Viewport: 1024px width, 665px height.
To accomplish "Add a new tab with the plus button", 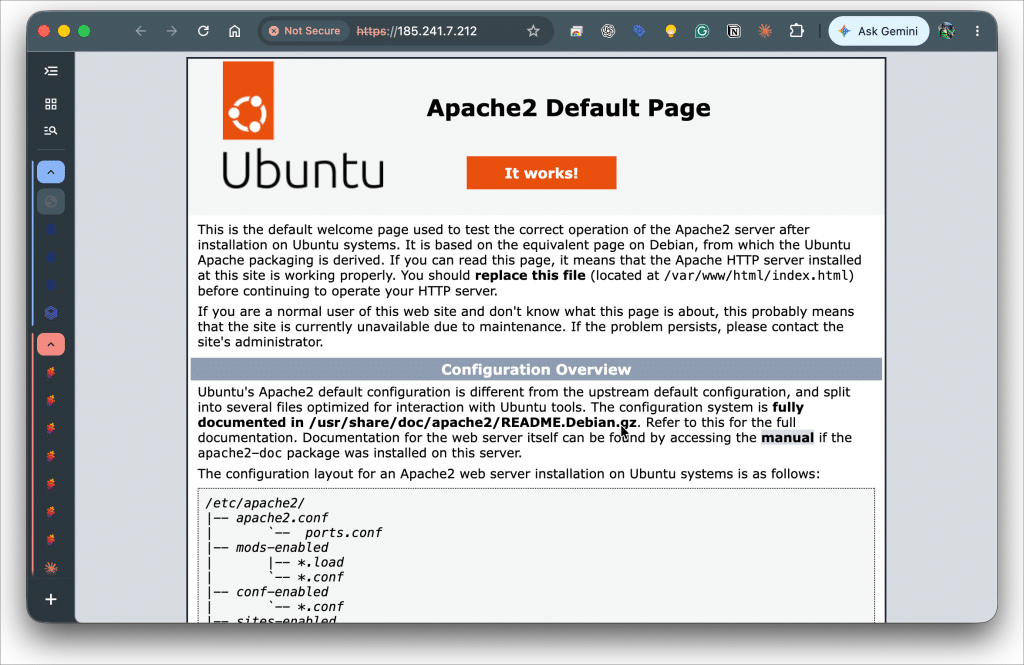I will [x=51, y=599].
